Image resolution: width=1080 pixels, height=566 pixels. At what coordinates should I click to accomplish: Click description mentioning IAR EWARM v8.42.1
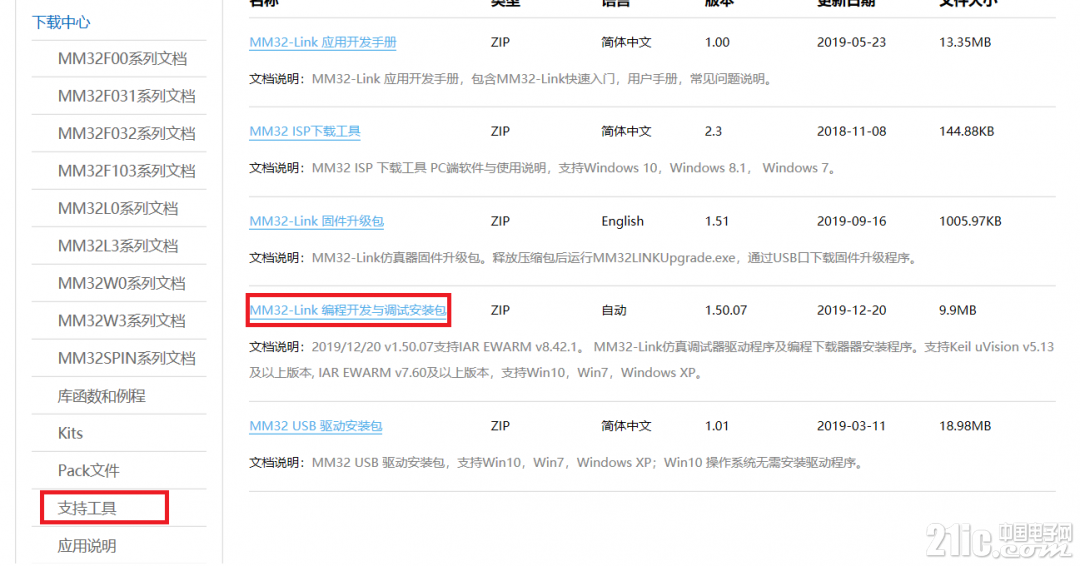652,359
